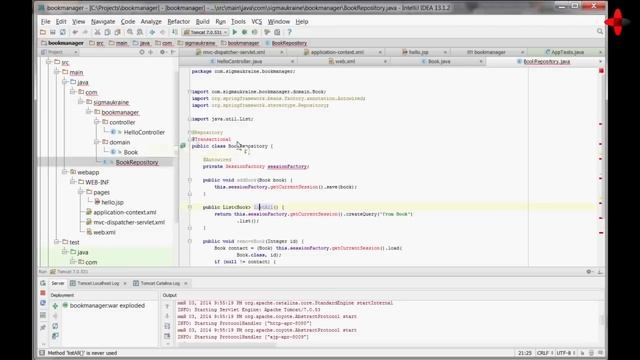Click the Spring bean gutter icon
640x360 pixels.
pos(183,146)
